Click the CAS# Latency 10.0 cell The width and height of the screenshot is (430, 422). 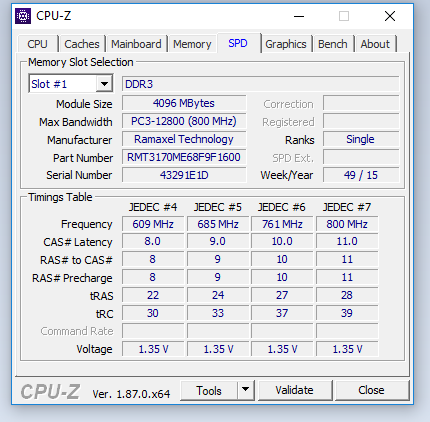coord(282,241)
